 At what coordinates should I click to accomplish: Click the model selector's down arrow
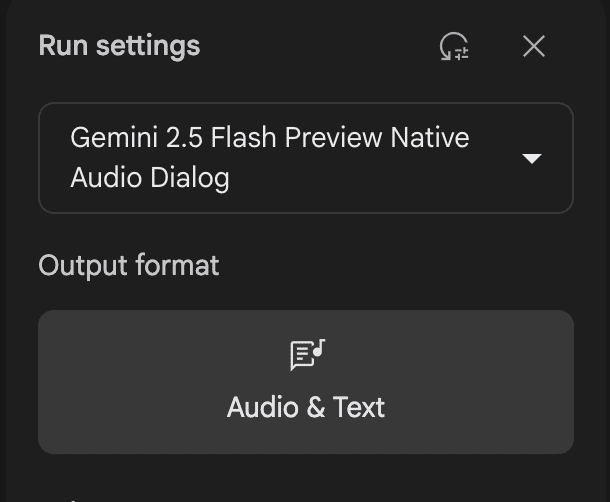532,159
